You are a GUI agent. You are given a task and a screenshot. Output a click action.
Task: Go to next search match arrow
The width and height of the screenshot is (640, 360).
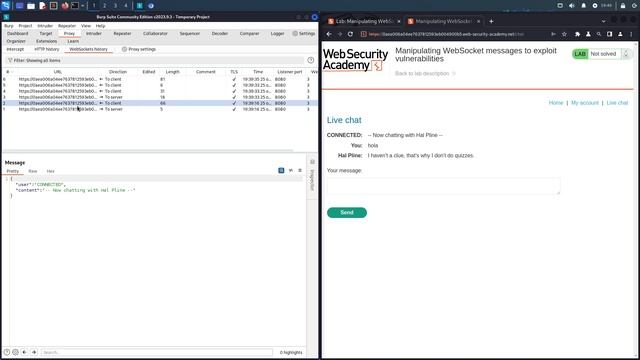pyautogui.click(x=34, y=352)
